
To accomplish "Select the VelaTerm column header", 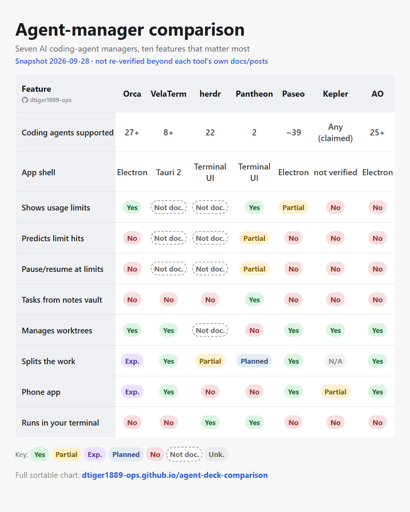I will click(x=168, y=94).
